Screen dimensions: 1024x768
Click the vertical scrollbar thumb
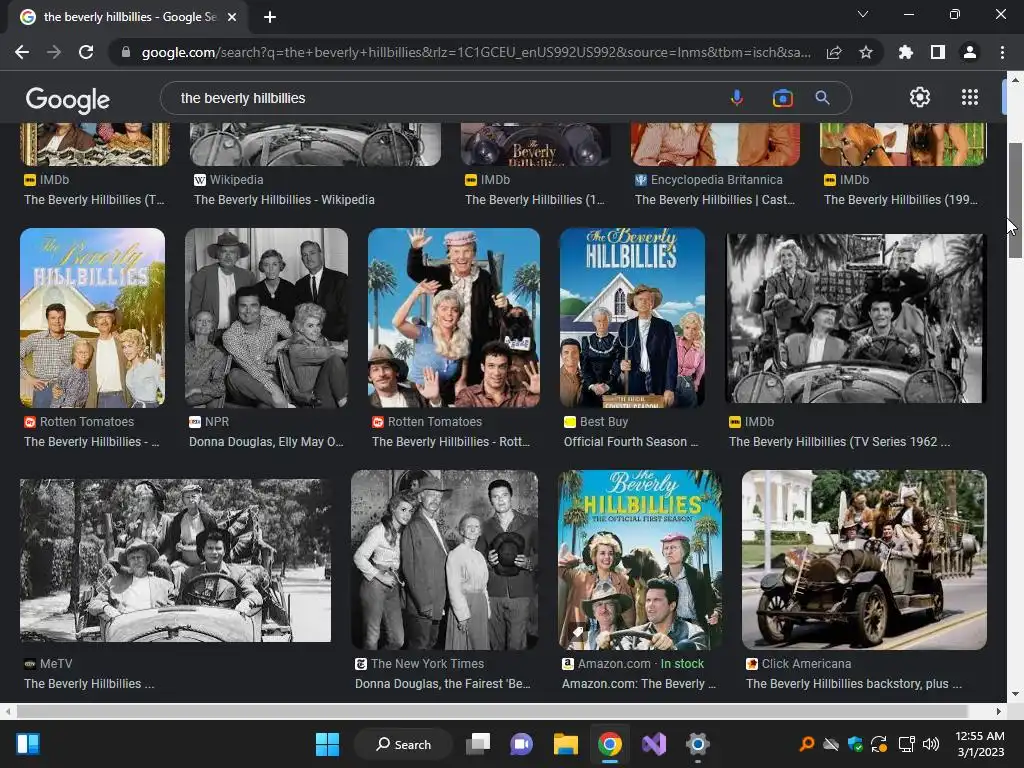1015,200
